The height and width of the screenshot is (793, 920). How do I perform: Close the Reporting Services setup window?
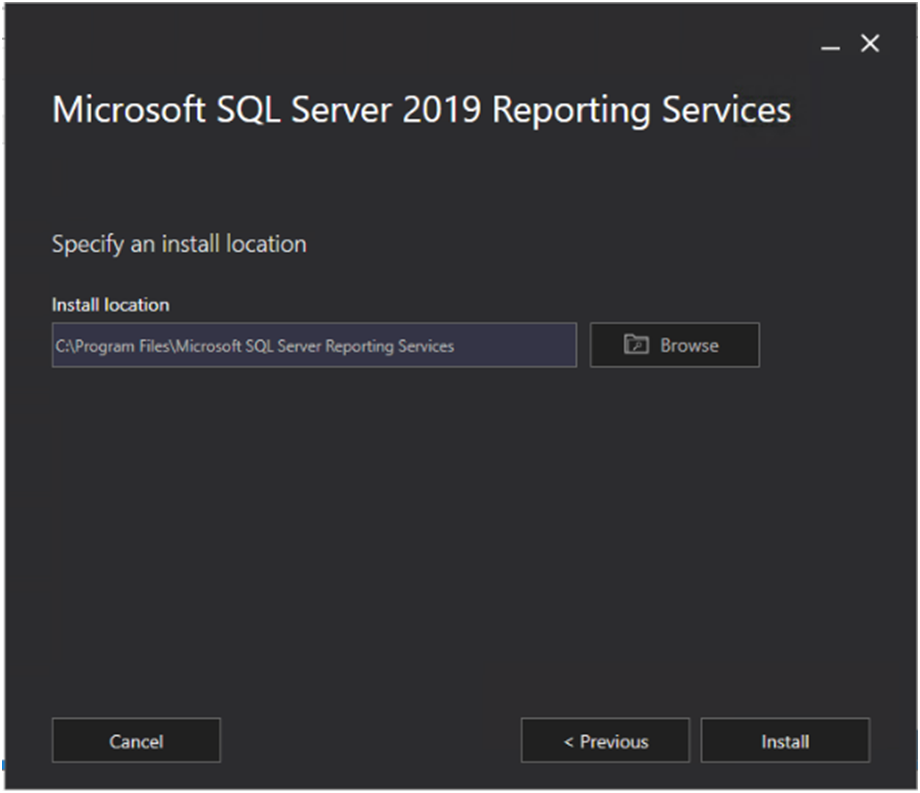tap(870, 44)
